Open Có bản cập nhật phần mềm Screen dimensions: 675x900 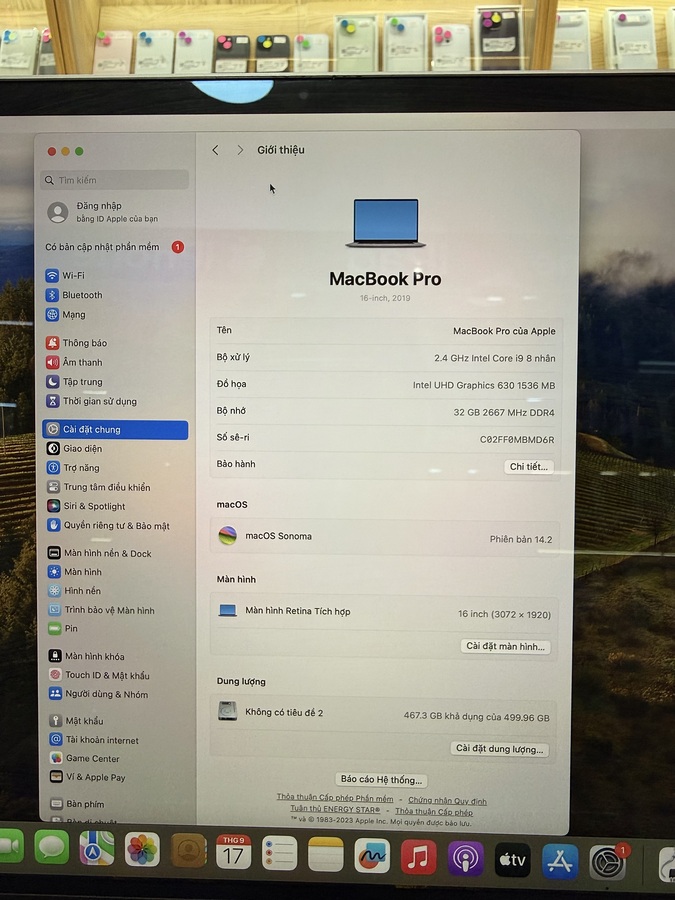(115, 247)
